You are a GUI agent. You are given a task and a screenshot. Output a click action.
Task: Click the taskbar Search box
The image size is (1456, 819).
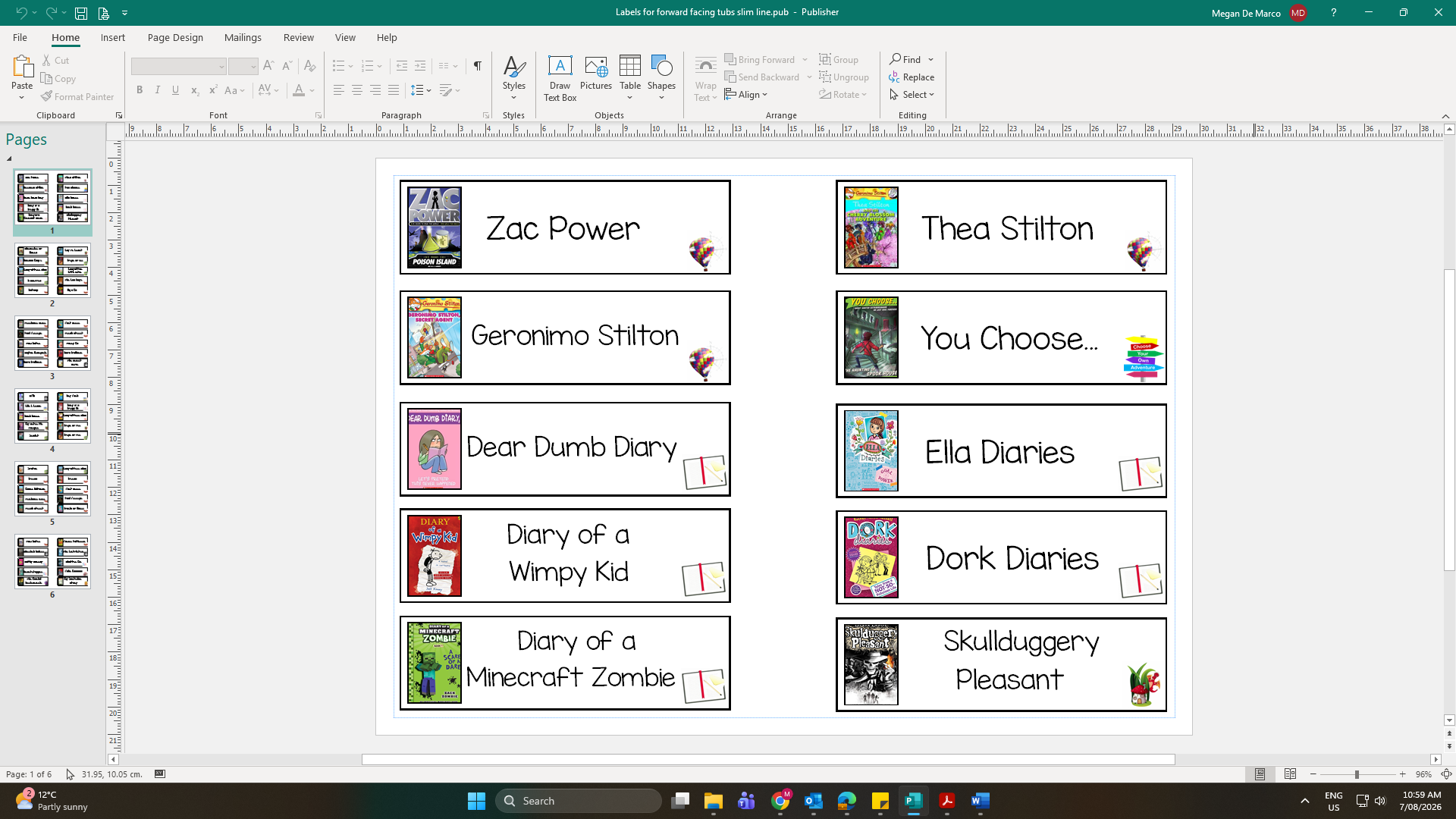coord(579,801)
